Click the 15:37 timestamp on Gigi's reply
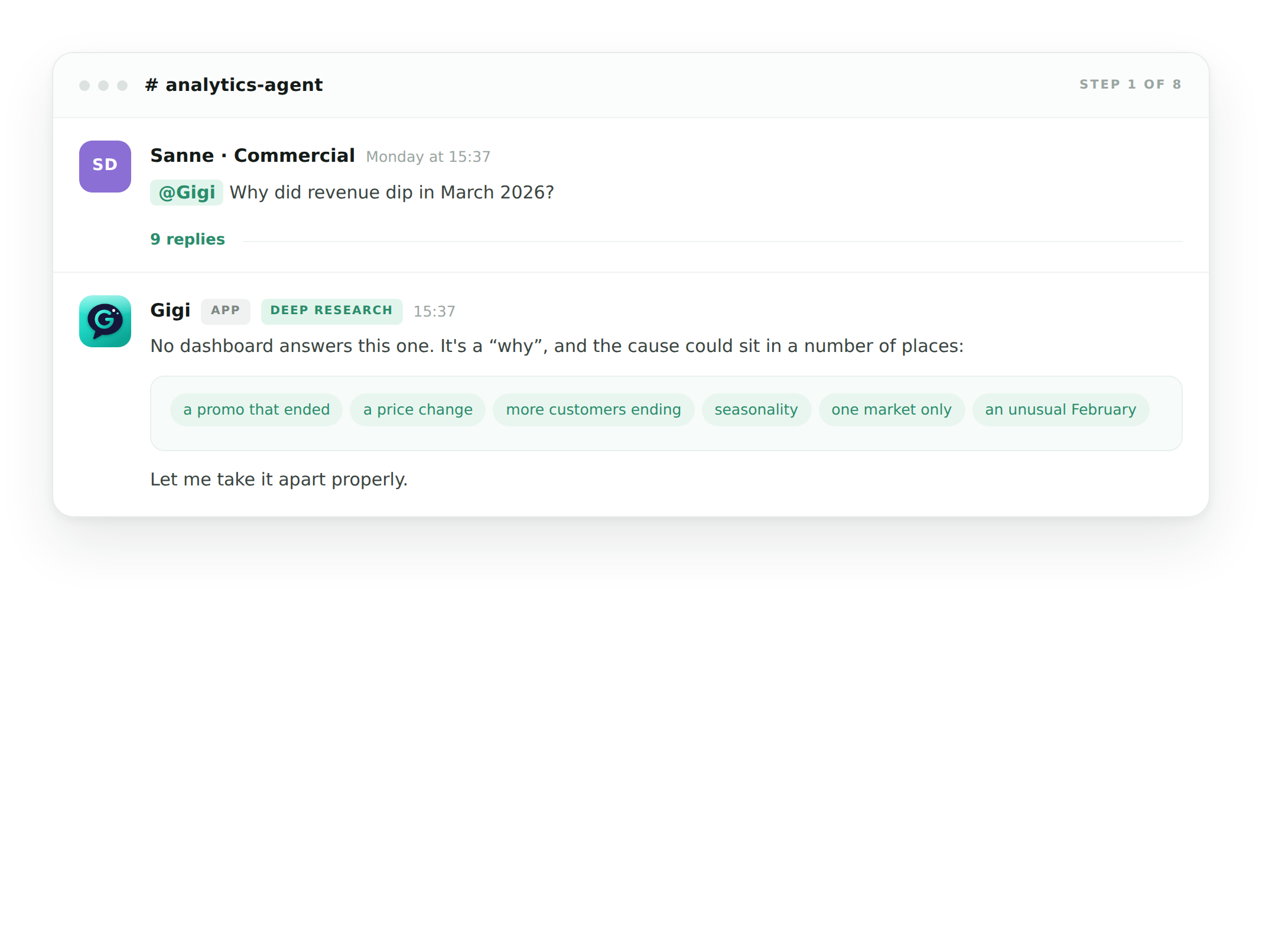 [434, 311]
